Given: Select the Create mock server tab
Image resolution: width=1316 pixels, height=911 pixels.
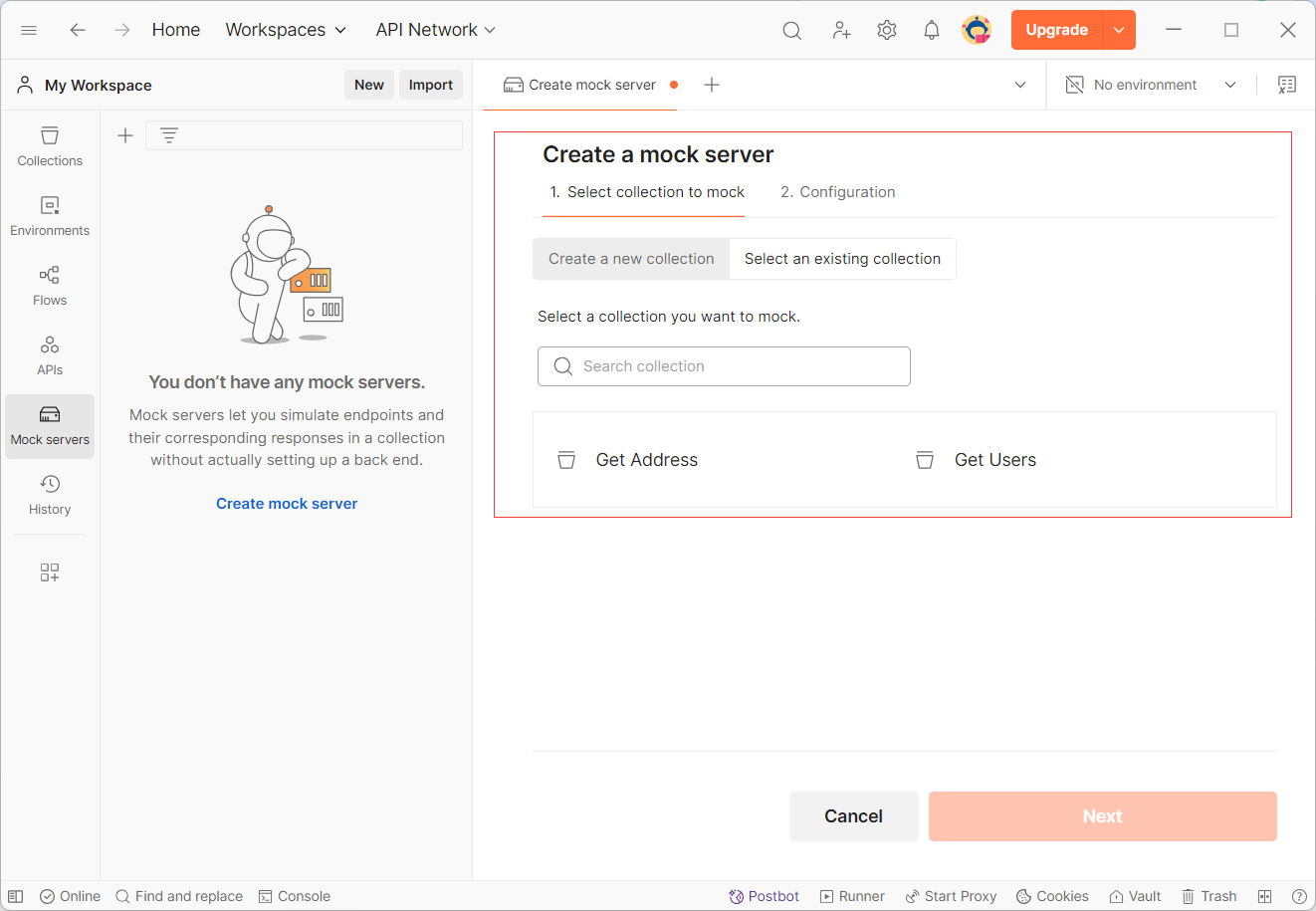Looking at the screenshot, I should pos(579,85).
